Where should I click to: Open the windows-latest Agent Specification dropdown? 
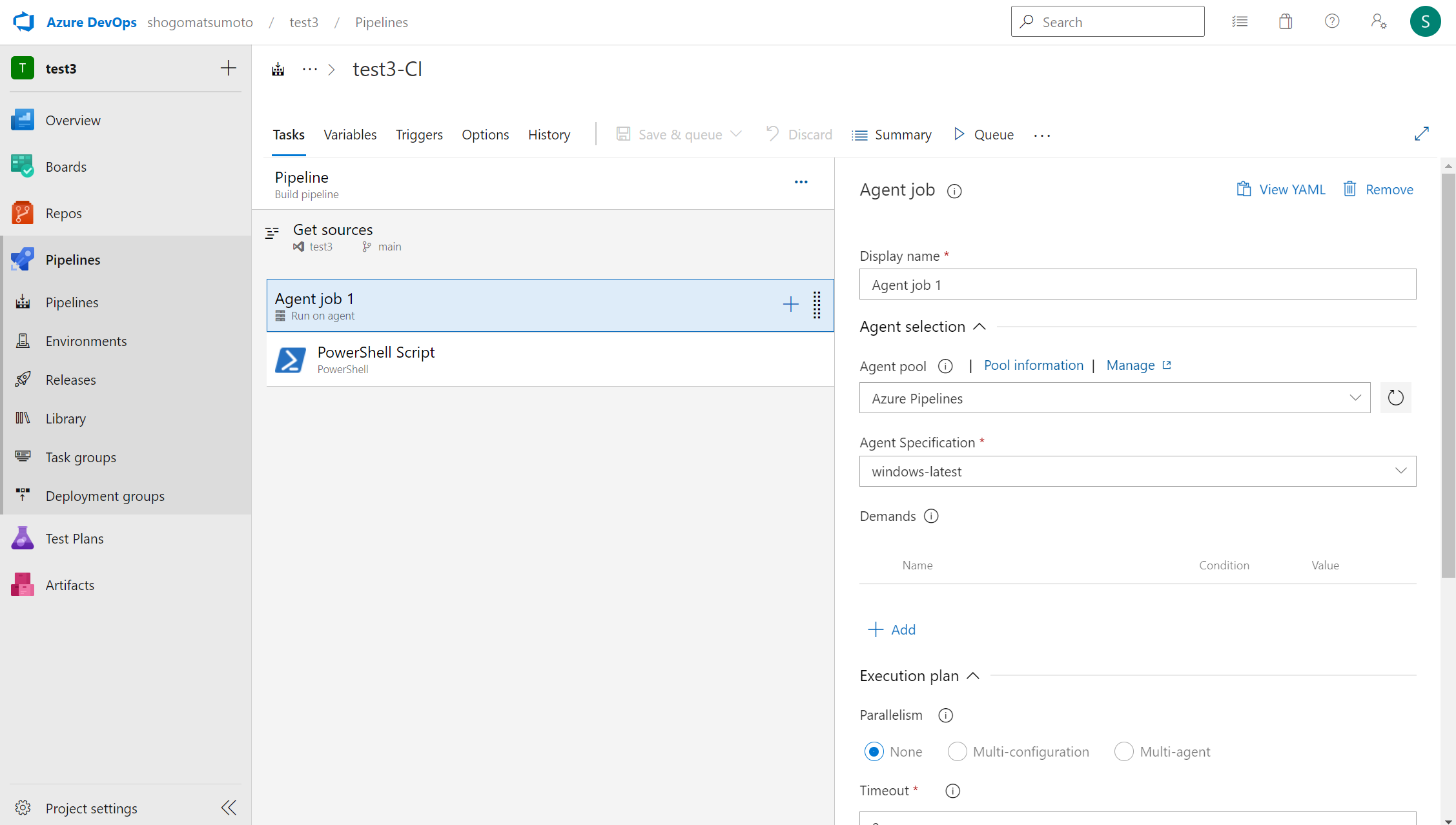1137,471
